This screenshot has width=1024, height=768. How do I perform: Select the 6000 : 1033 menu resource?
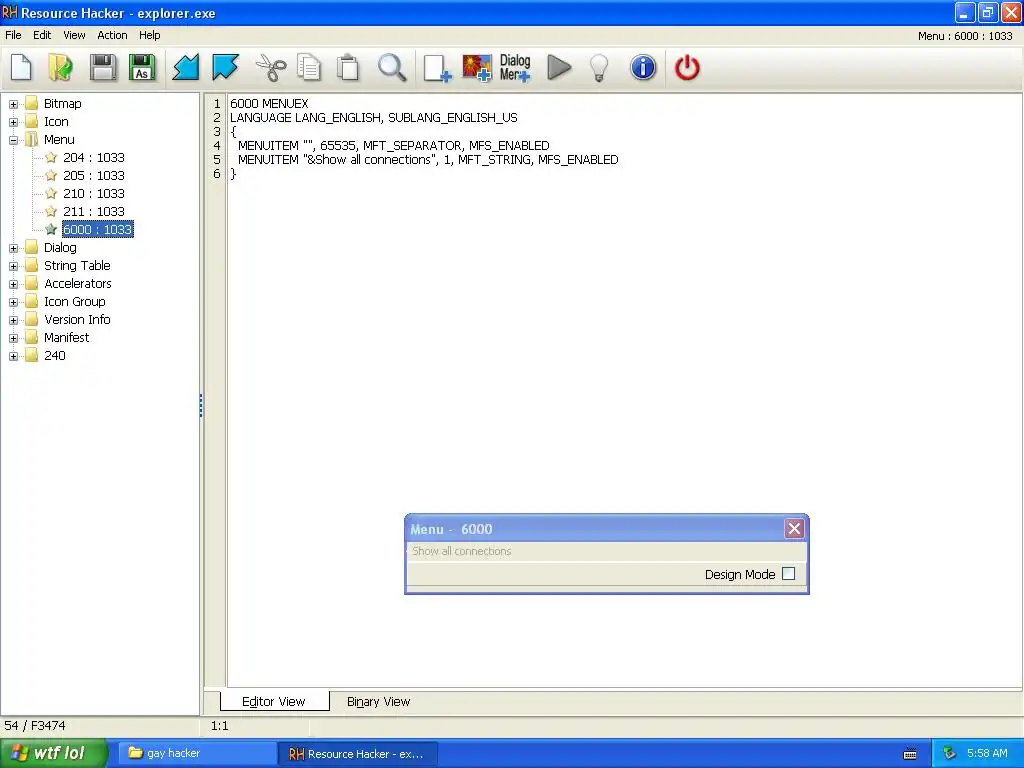point(97,229)
